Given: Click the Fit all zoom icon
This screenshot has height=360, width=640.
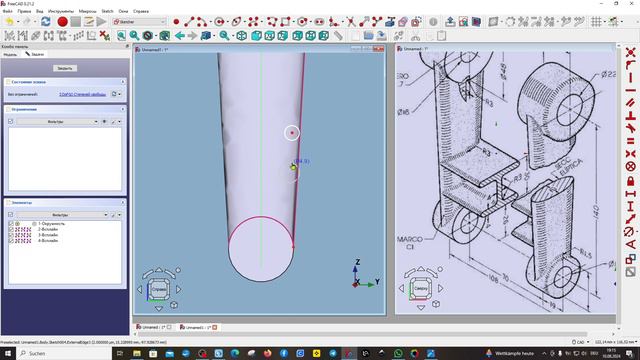Looking at the screenshot, I should [121, 36].
